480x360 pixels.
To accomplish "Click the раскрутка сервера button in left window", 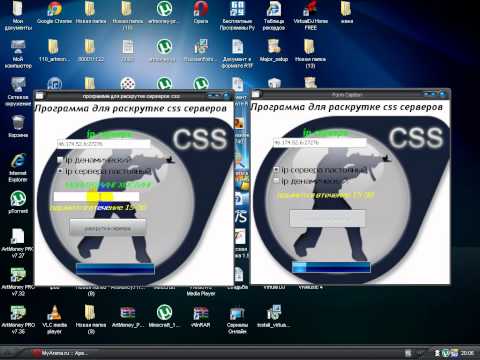I will [107, 228].
